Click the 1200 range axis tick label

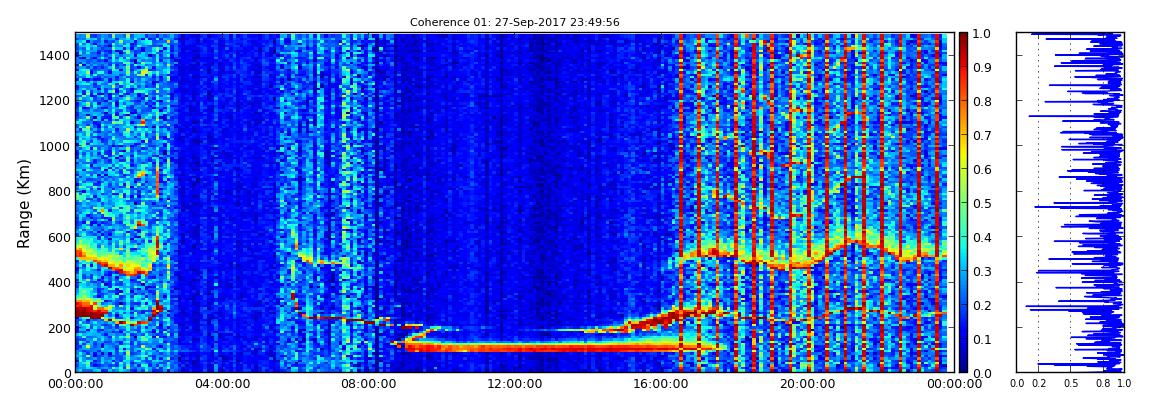tap(56, 101)
